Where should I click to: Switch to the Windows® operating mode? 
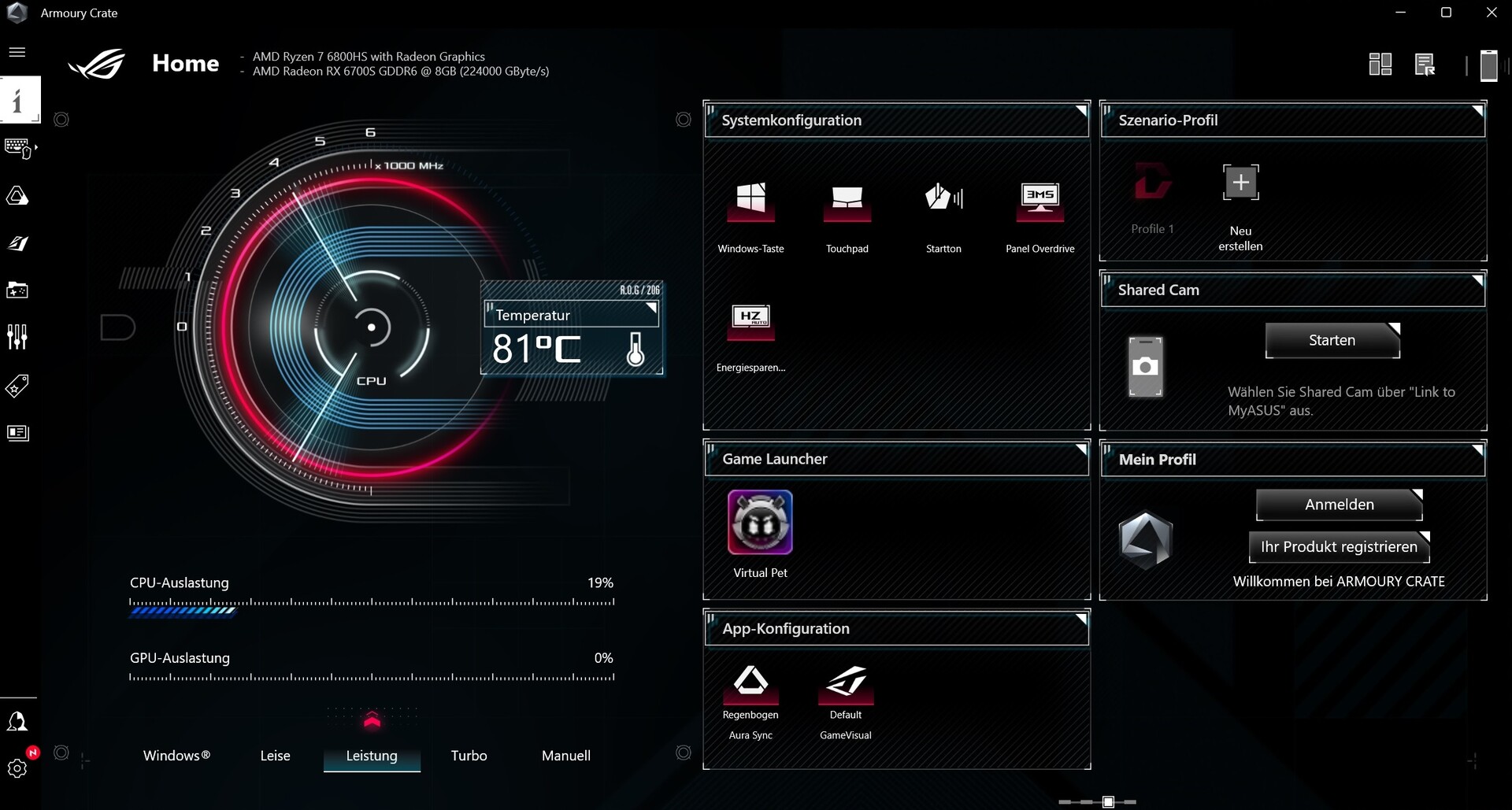(x=176, y=756)
